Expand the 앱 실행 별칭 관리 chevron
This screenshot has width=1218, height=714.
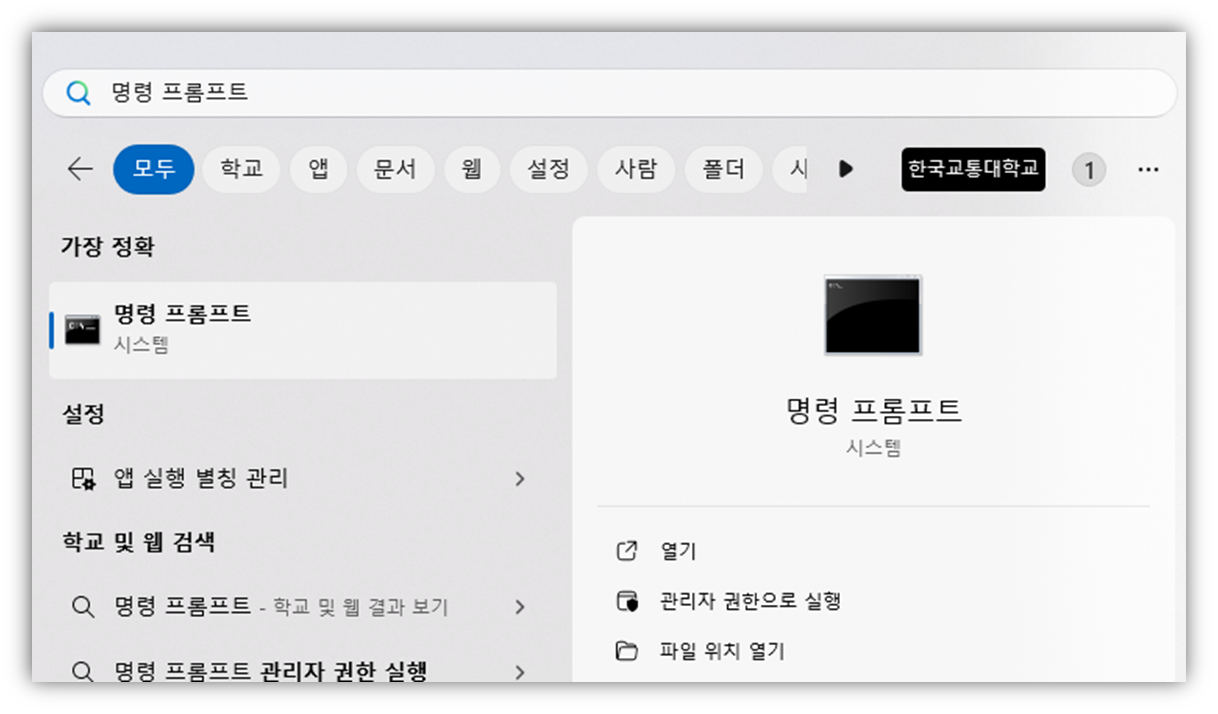pyautogui.click(x=519, y=479)
